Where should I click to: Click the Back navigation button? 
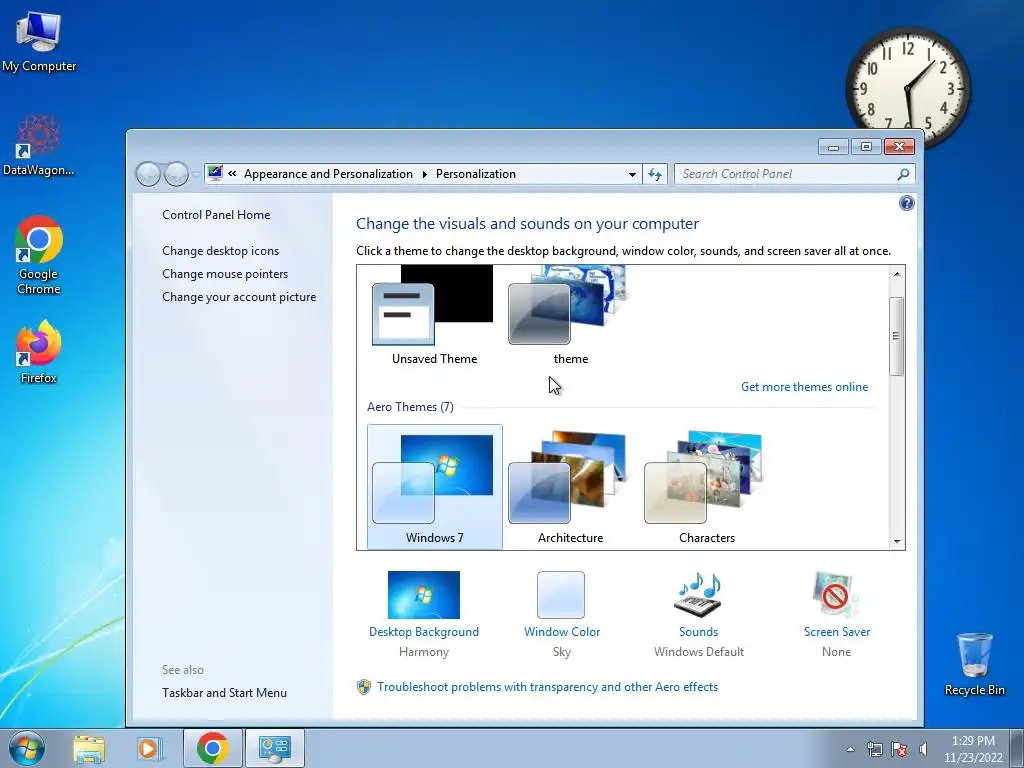pyautogui.click(x=148, y=174)
